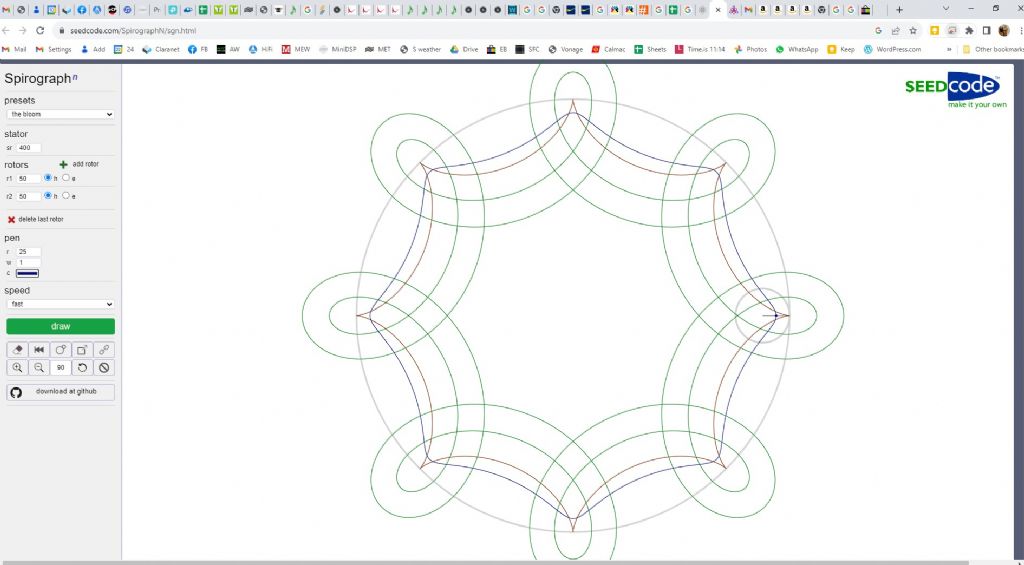This screenshot has width=1024, height=565.
Task: Bookmark this page with the star icon
Action: click(x=913, y=31)
